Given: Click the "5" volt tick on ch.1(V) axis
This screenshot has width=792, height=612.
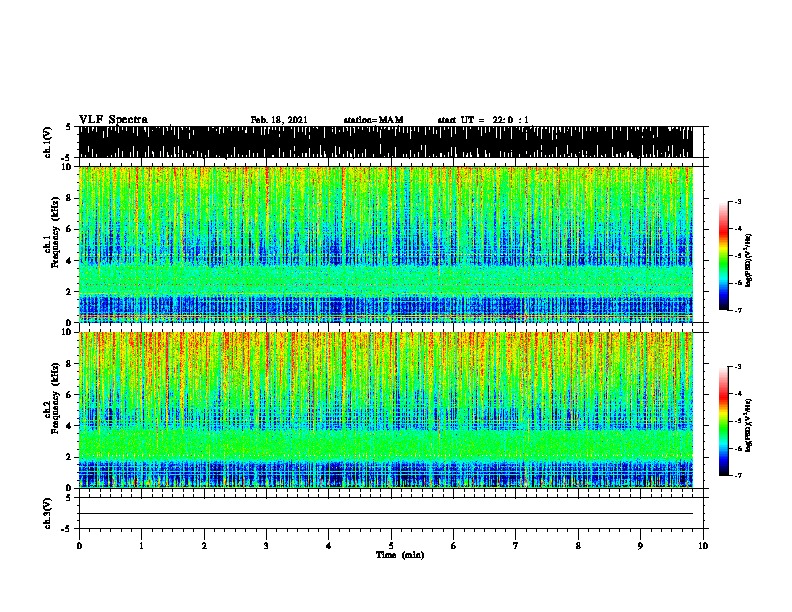Looking at the screenshot, I should [68, 127].
